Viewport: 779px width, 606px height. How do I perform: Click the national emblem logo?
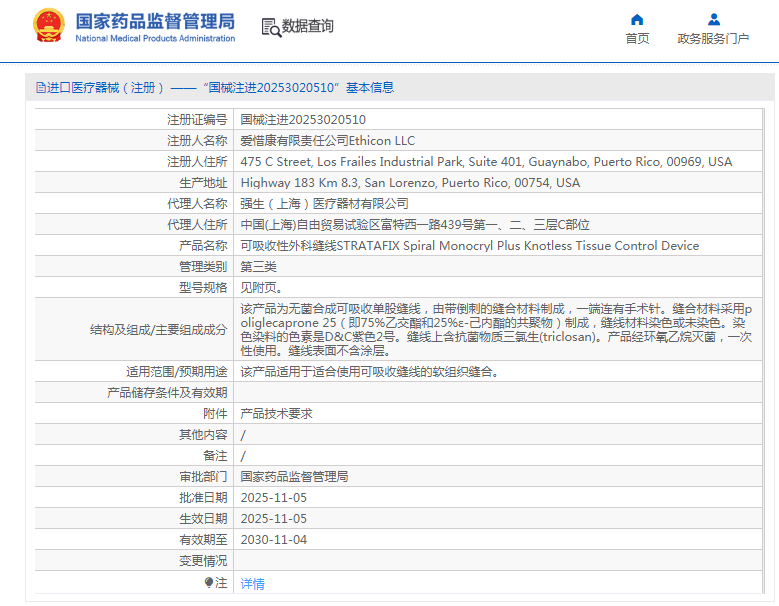point(49,25)
